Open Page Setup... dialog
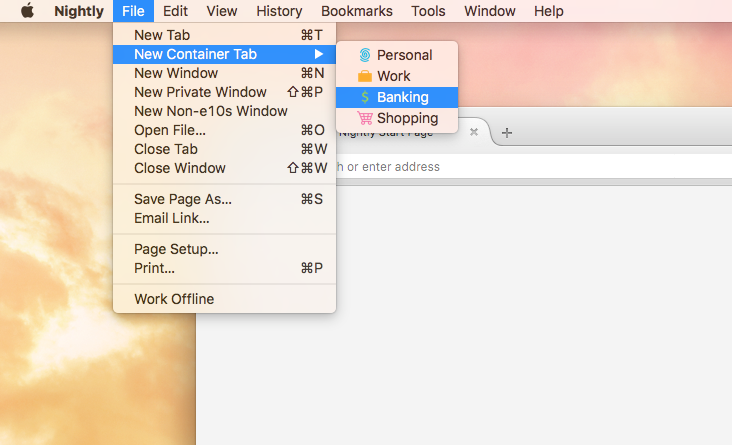 pyautogui.click(x=224, y=249)
